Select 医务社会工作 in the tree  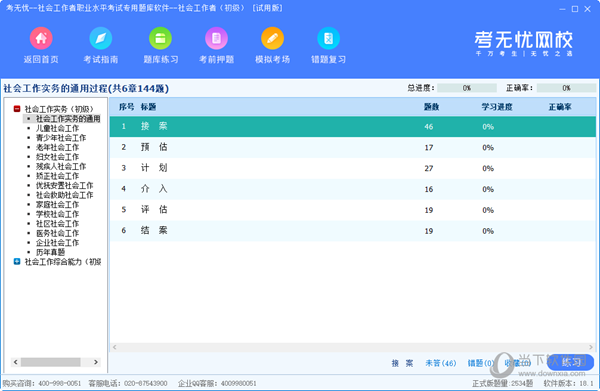coord(57,233)
